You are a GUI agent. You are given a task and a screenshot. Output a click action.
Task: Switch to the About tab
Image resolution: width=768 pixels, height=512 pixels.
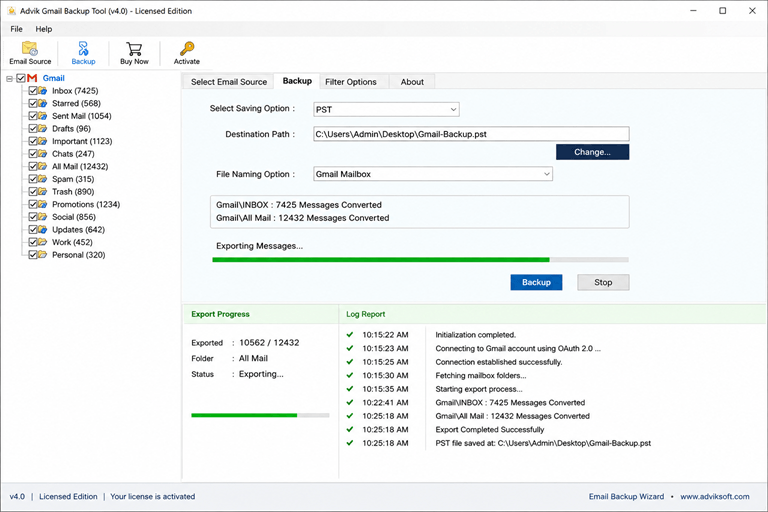pyautogui.click(x=412, y=82)
